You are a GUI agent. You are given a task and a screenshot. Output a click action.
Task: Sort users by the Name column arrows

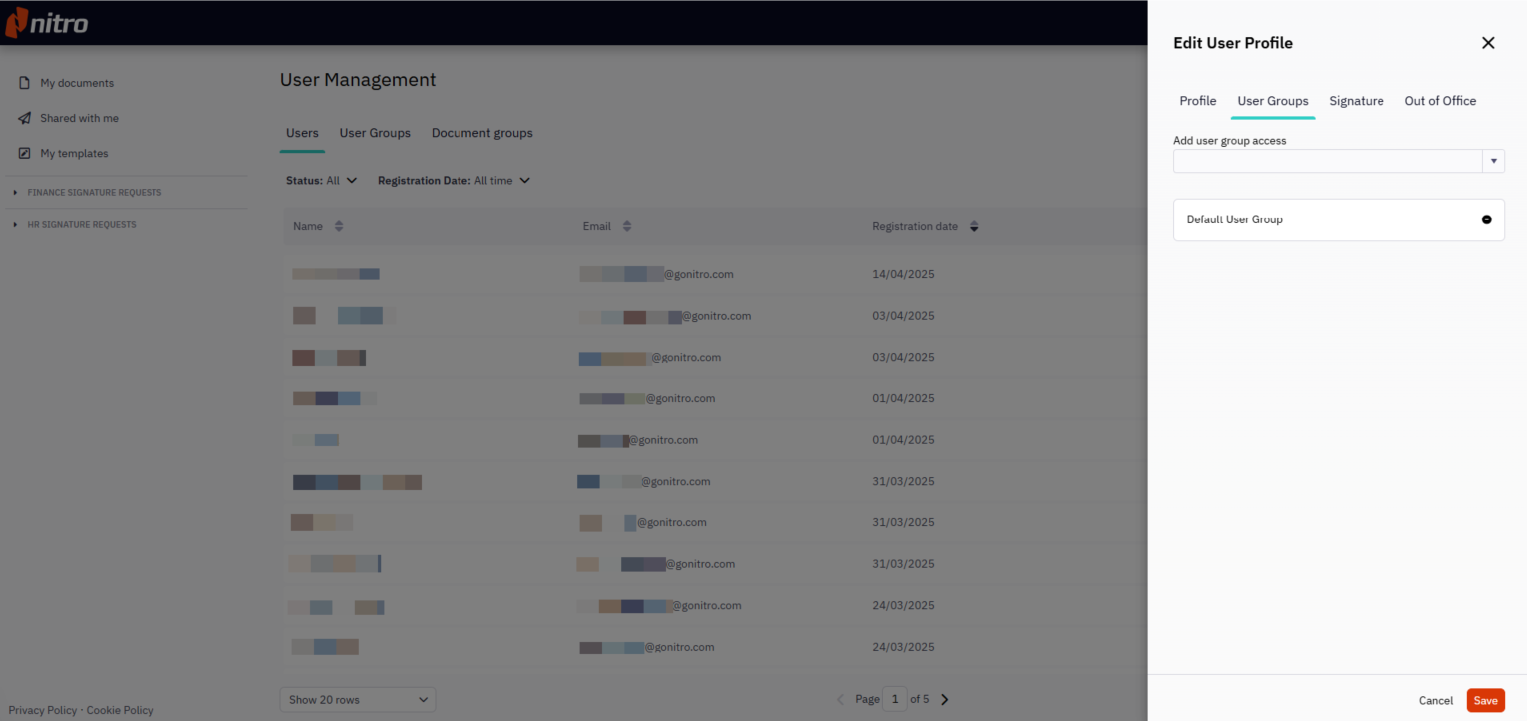pos(338,226)
